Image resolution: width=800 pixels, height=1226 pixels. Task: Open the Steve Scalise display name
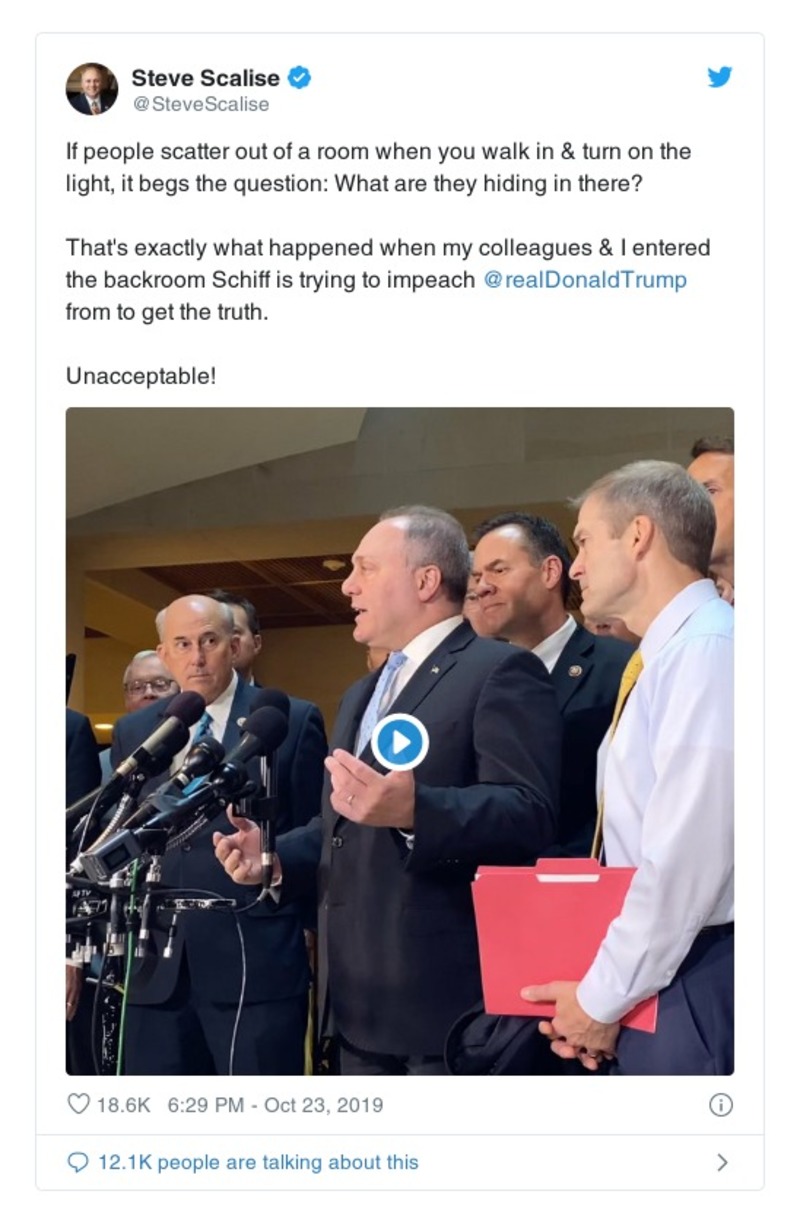(206, 78)
